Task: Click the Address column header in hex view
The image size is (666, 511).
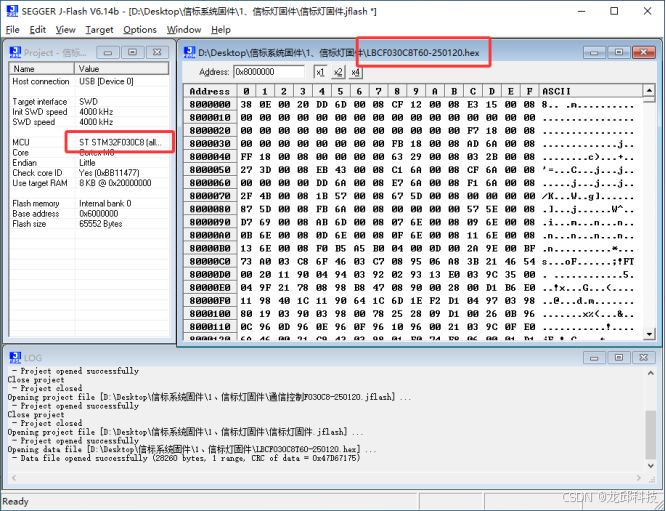Action: pos(210,91)
